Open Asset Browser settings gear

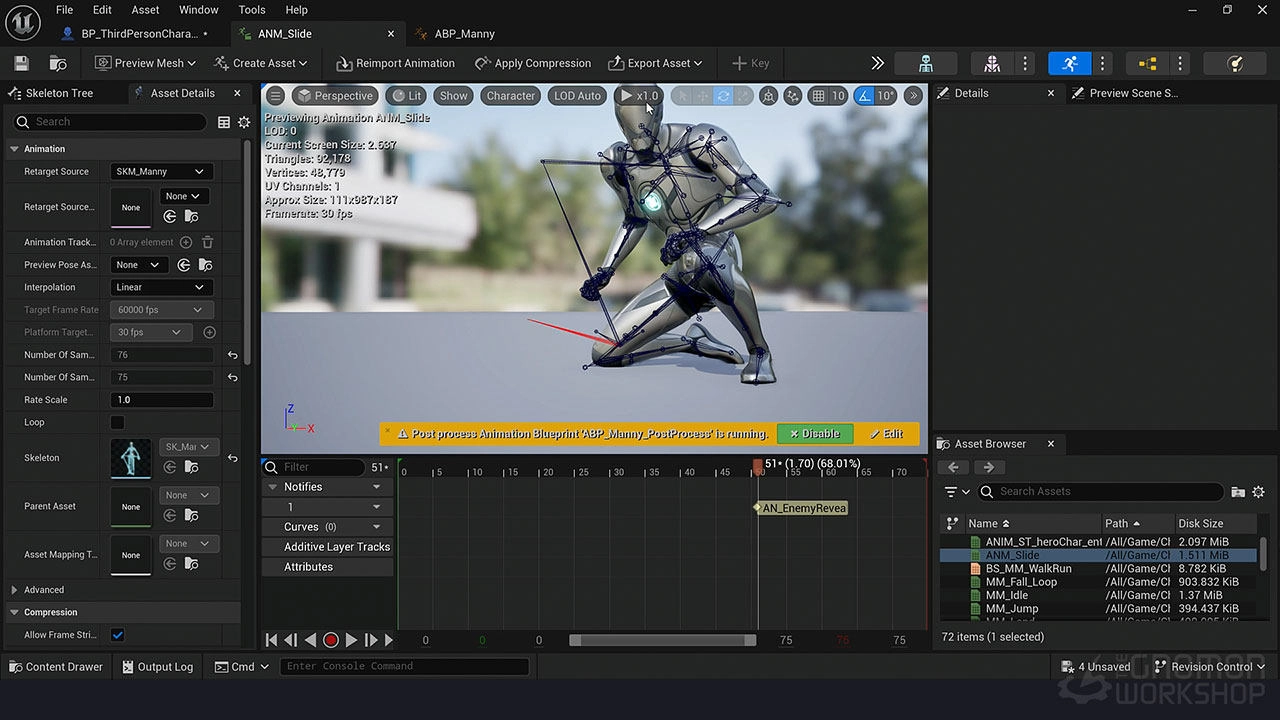coord(1259,491)
